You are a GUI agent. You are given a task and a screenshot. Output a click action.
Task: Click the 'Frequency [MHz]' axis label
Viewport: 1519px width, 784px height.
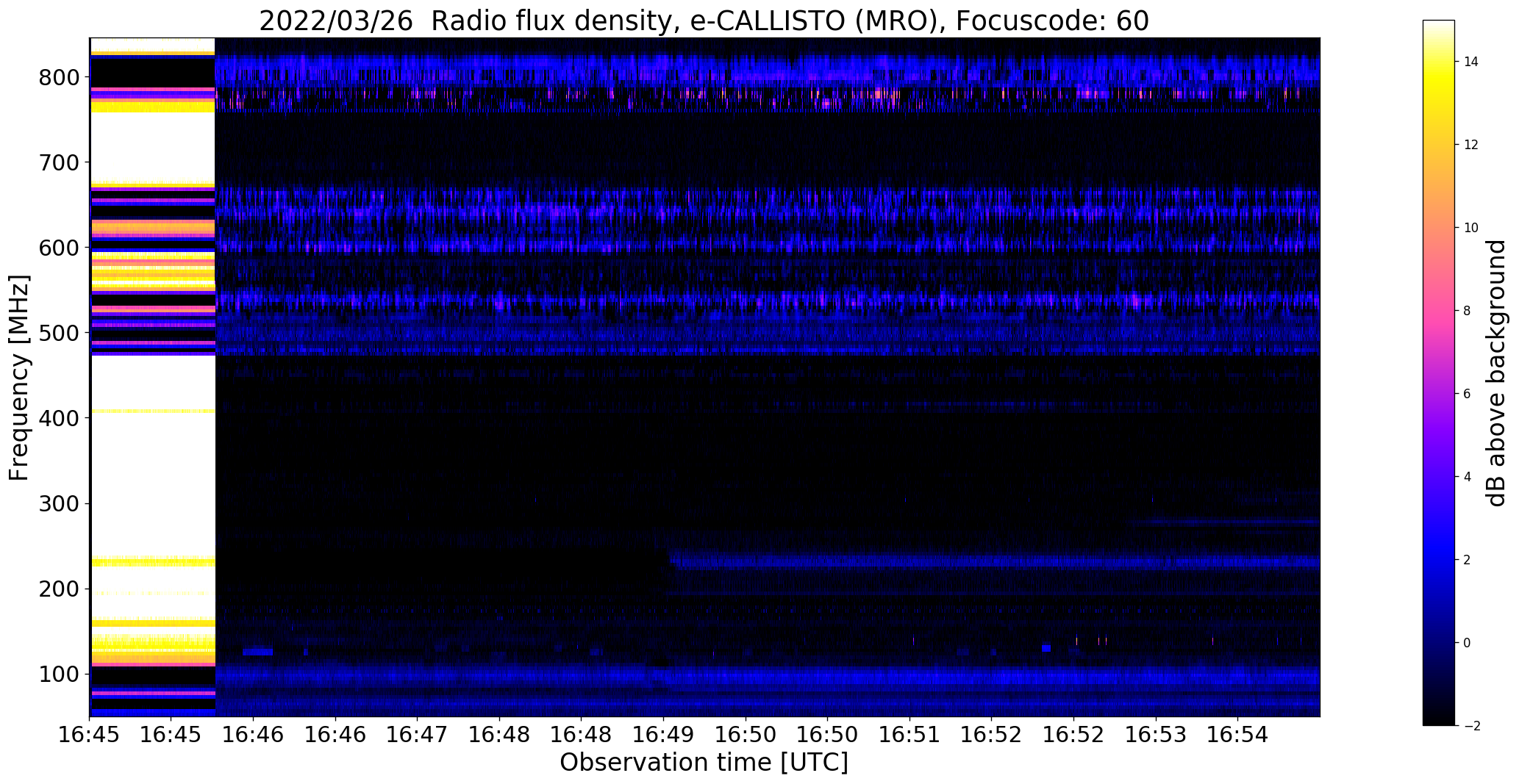tap(19, 378)
